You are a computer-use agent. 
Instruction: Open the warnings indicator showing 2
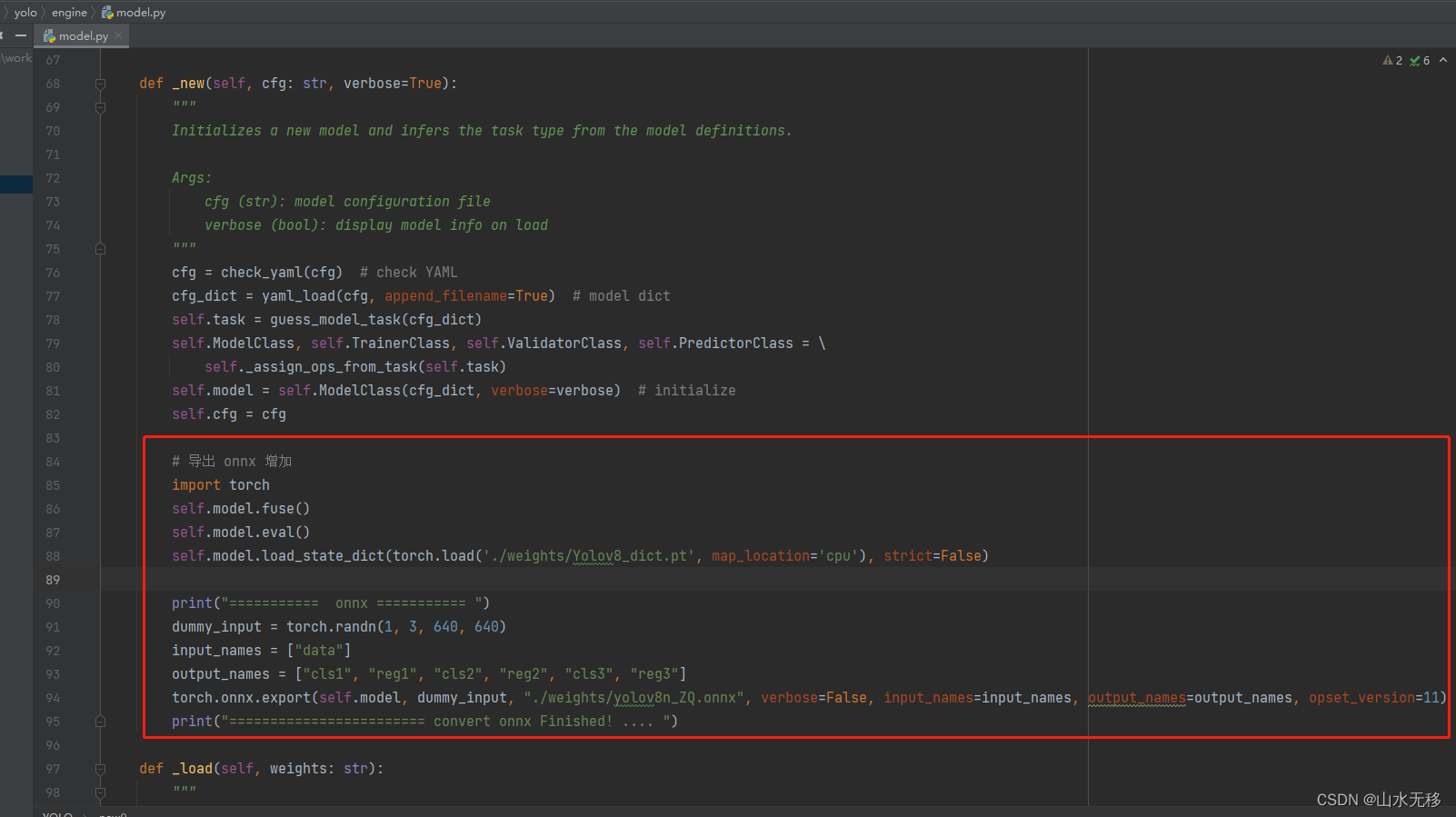[x=1392, y=60]
